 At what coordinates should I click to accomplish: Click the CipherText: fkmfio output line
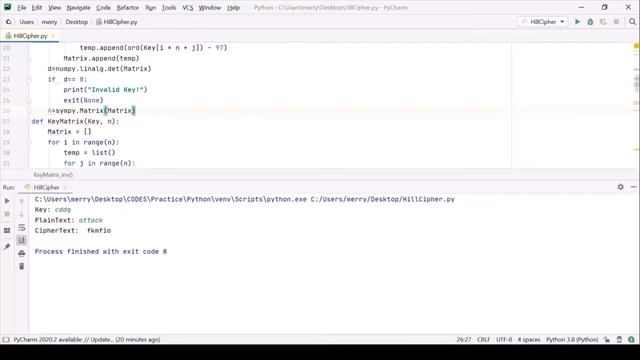click(73, 231)
